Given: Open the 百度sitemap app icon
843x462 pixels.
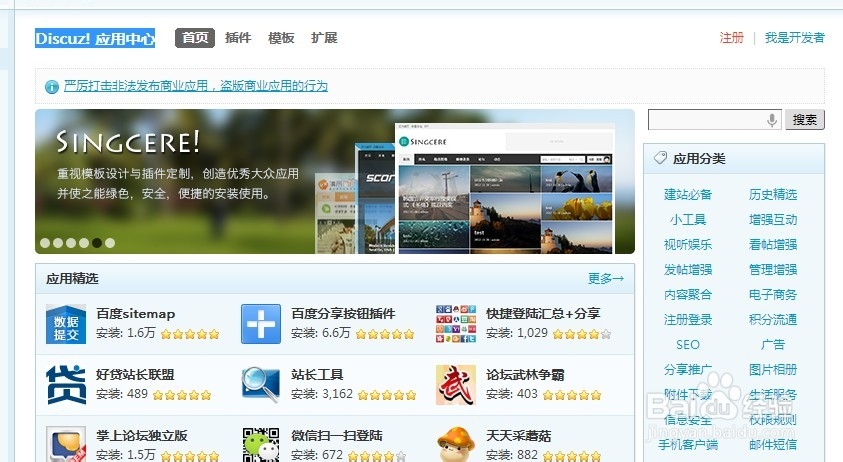Looking at the screenshot, I should coord(66,324).
